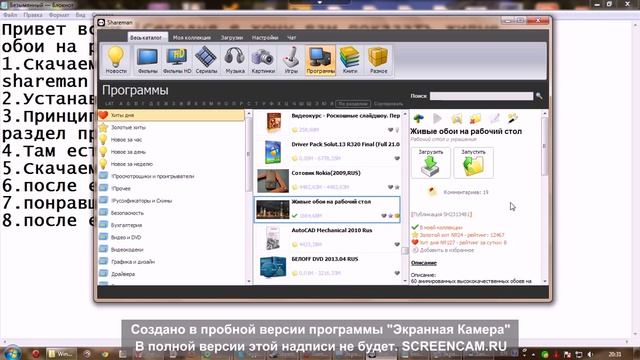Open the Фильмы HD category
The width and height of the screenshot is (640, 360).
(177, 60)
